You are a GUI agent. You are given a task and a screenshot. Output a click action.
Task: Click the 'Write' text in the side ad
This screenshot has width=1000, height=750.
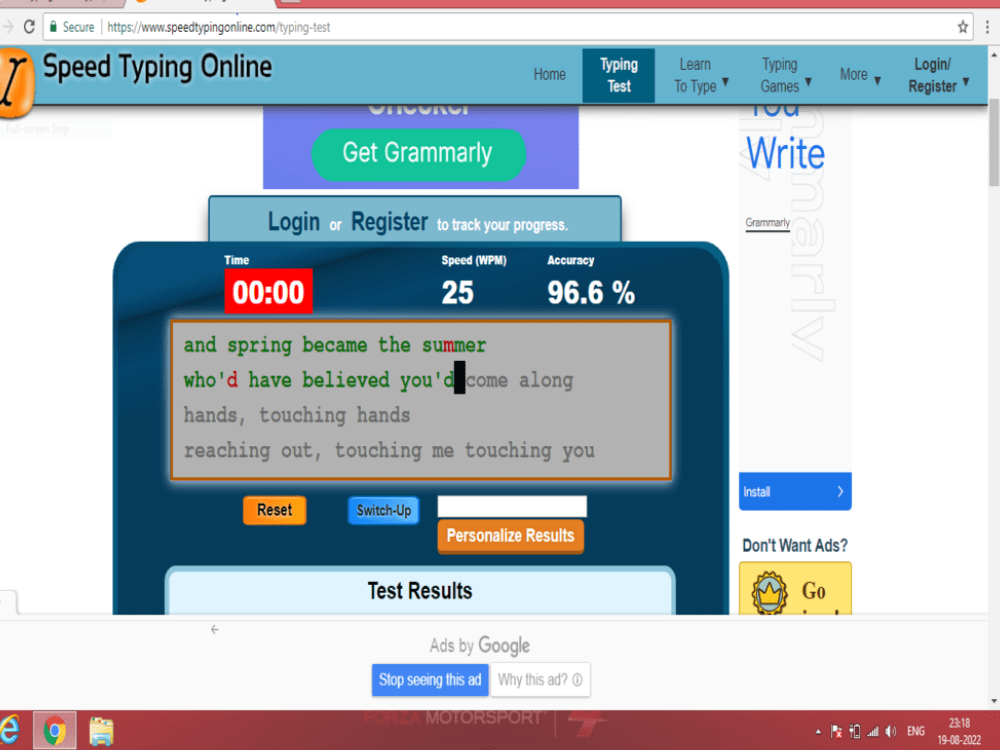click(786, 154)
